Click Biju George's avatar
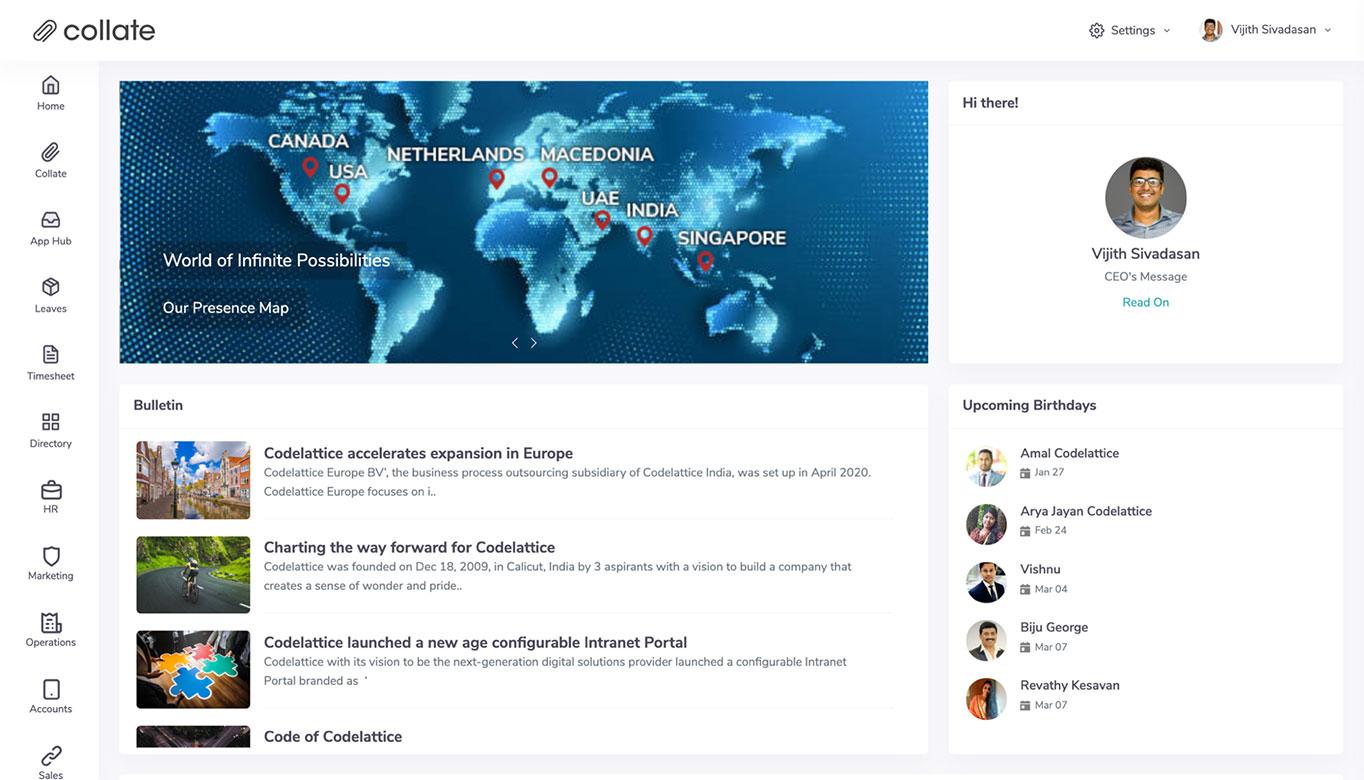This screenshot has width=1364, height=780. point(986,640)
